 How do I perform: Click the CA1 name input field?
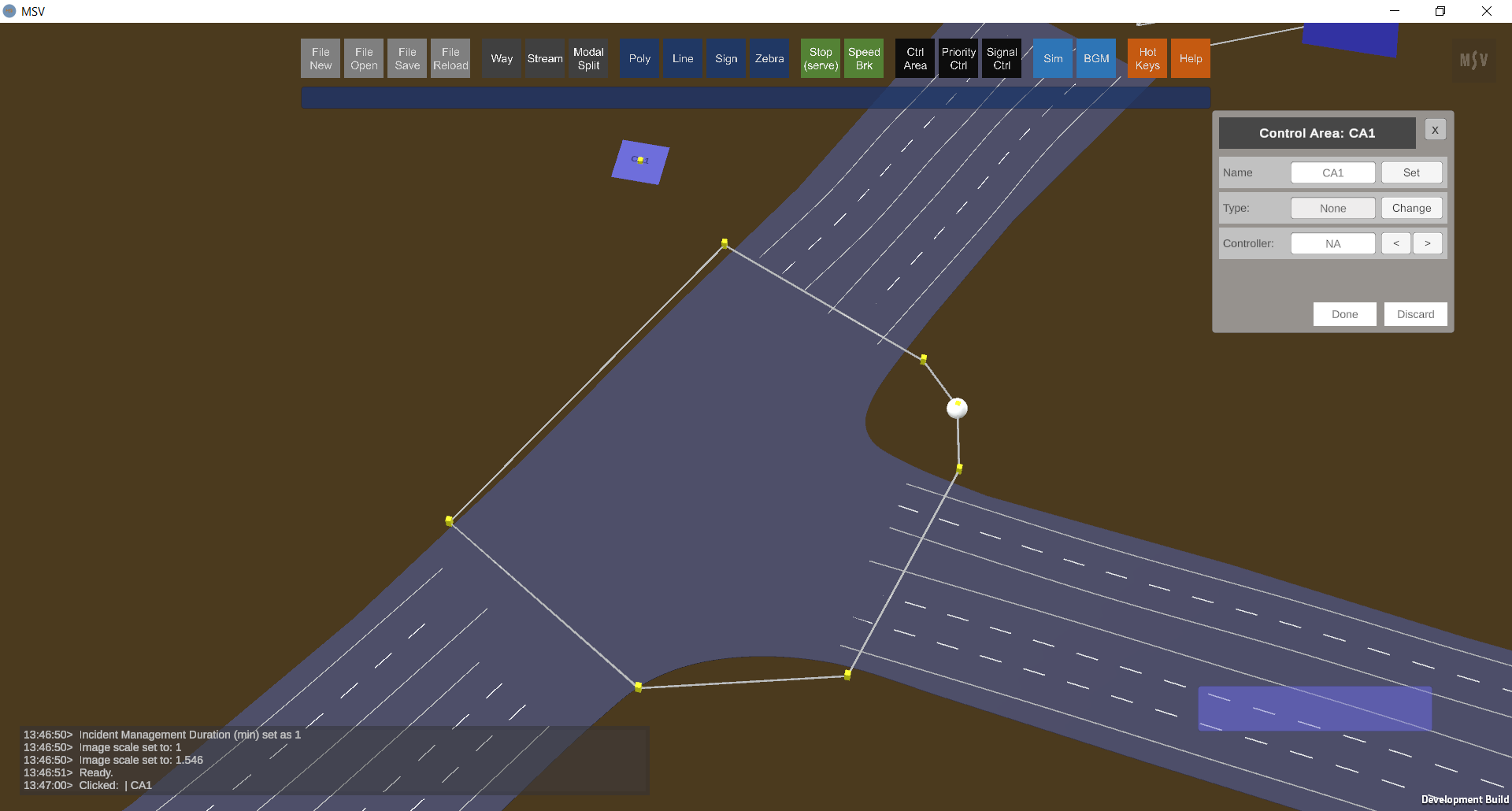(x=1332, y=172)
